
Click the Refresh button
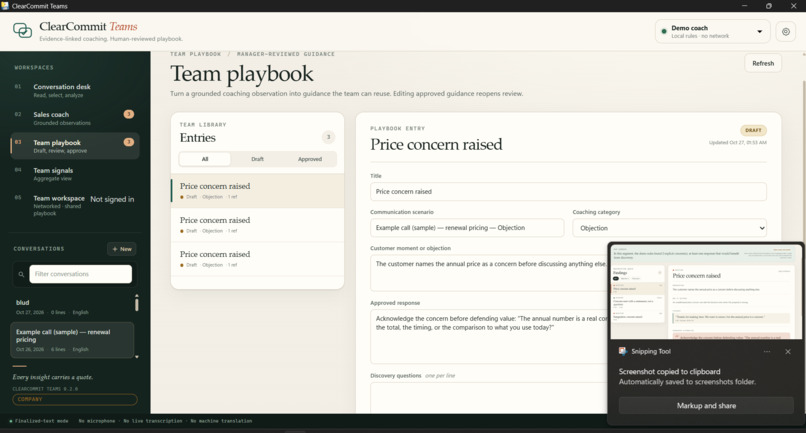[x=763, y=63]
